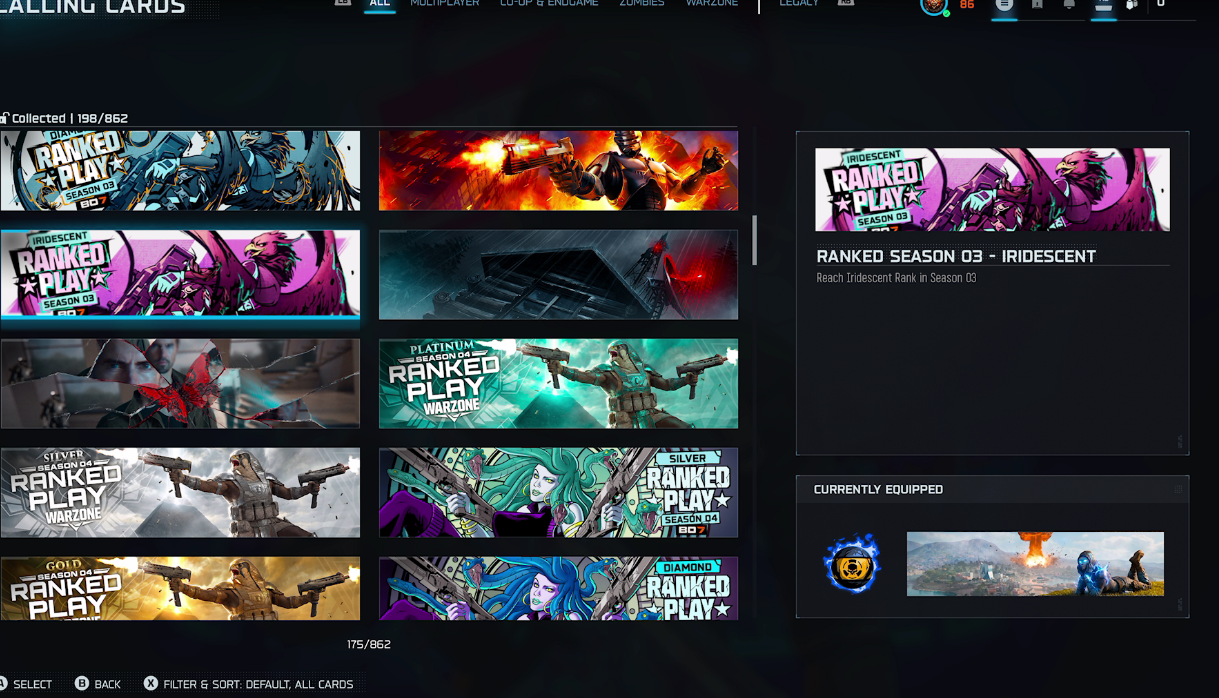The width and height of the screenshot is (1219, 698).
Task: Click 'RANKED SEASON 03 - IRIDESCENT' title
Action: [956, 256]
